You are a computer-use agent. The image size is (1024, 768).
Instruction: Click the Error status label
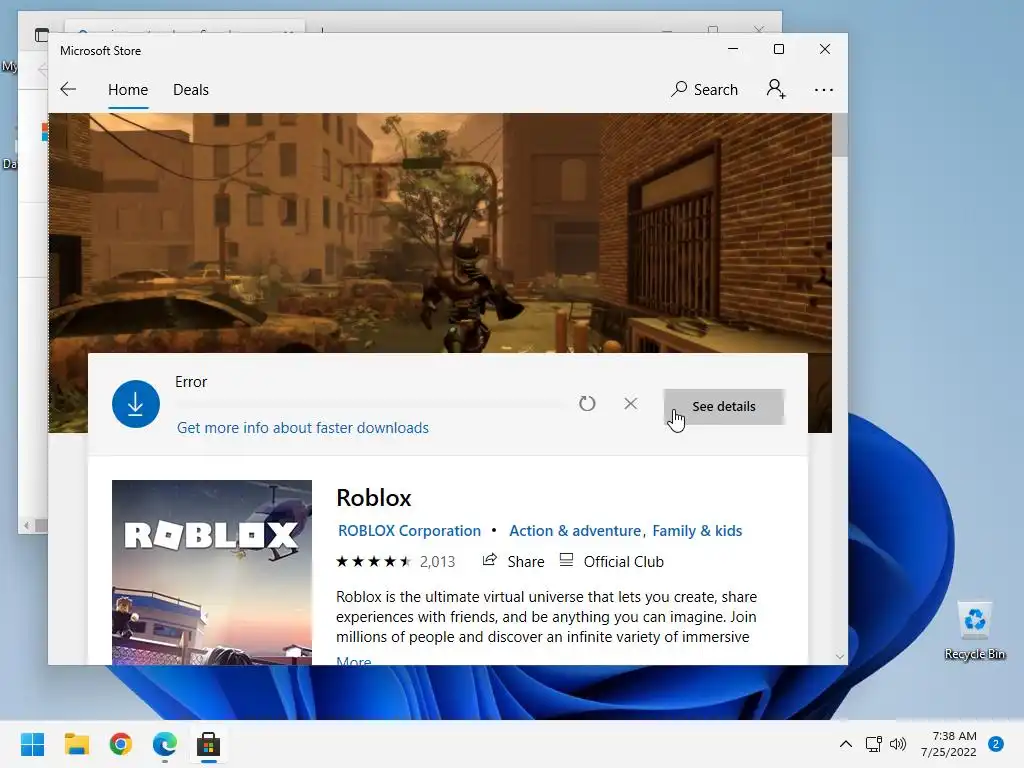(x=191, y=382)
